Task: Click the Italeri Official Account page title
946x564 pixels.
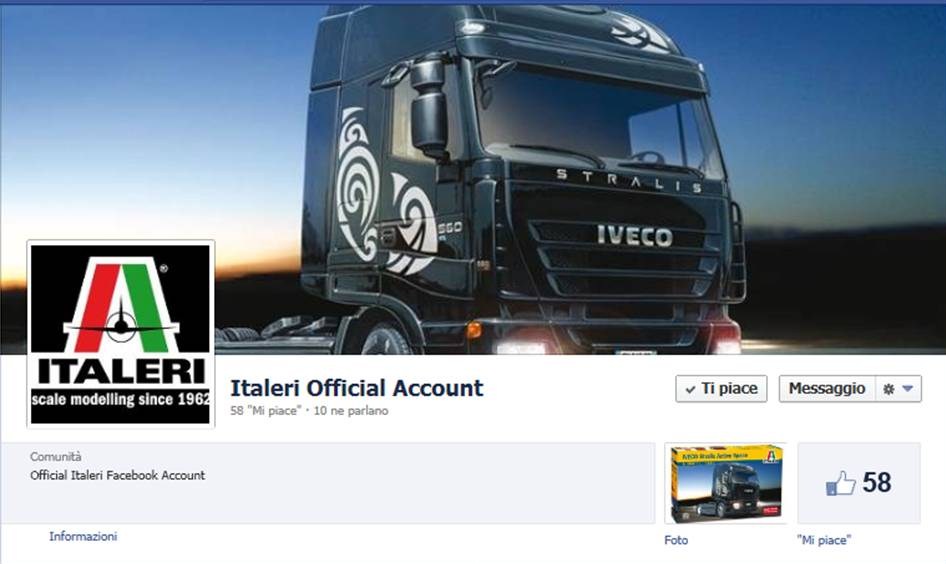Action: coord(357,388)
